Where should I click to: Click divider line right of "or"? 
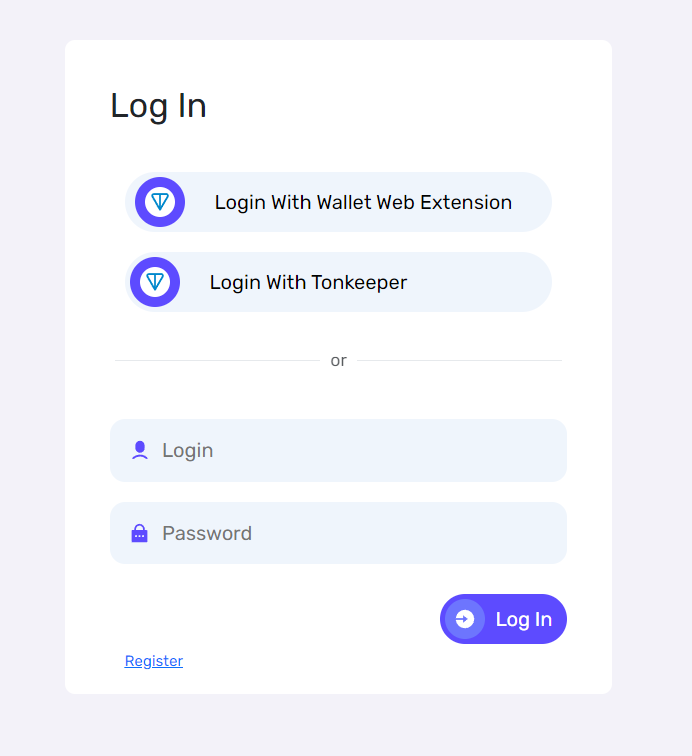pyautogui.click(x=460, y=360)
